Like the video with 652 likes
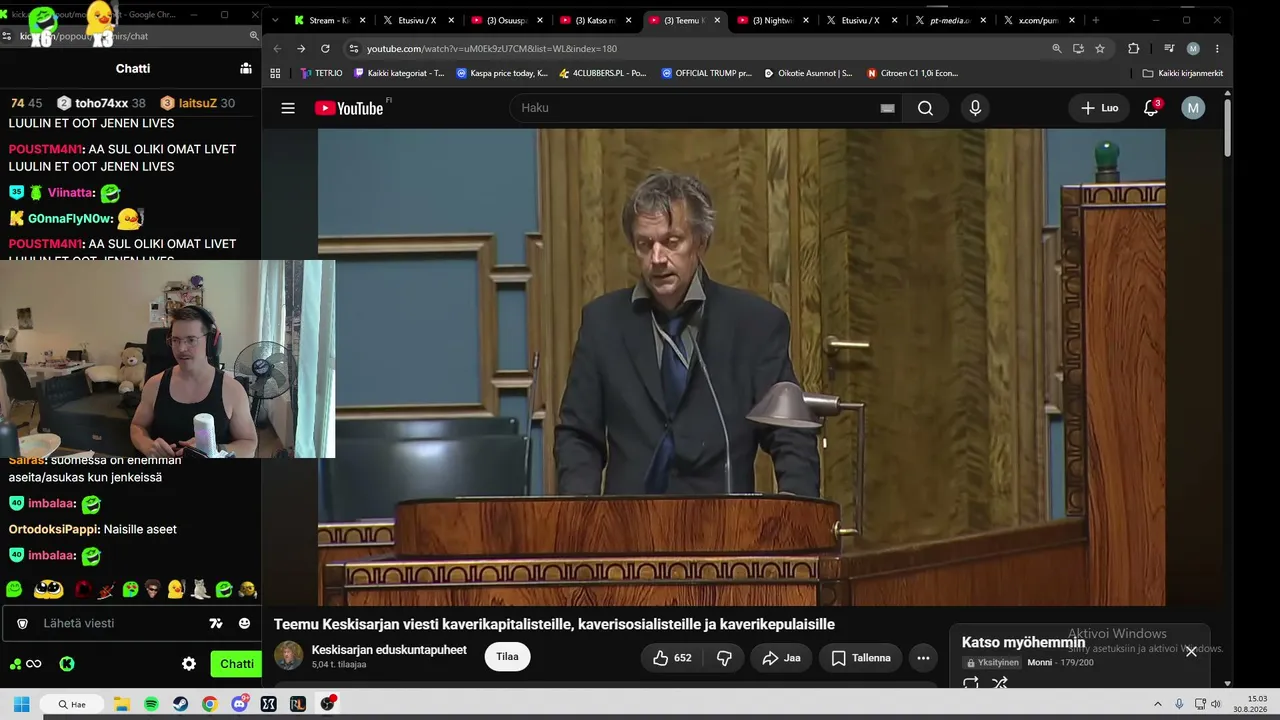The width and height of the screenshot is (1280, 720). tap(672, 658)
